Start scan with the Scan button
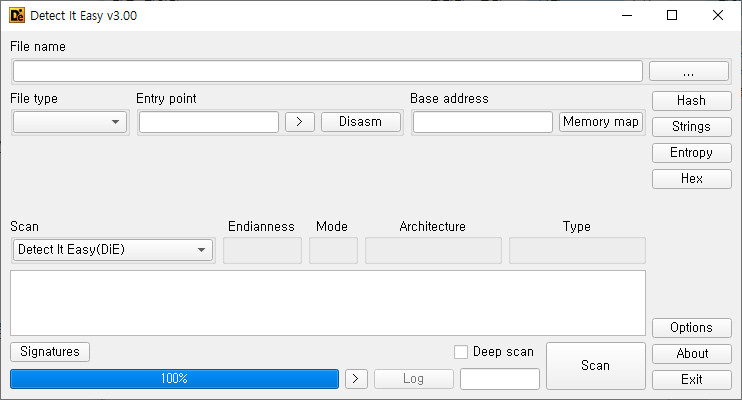Screen dimensions: 742x400 coord(596,366)
